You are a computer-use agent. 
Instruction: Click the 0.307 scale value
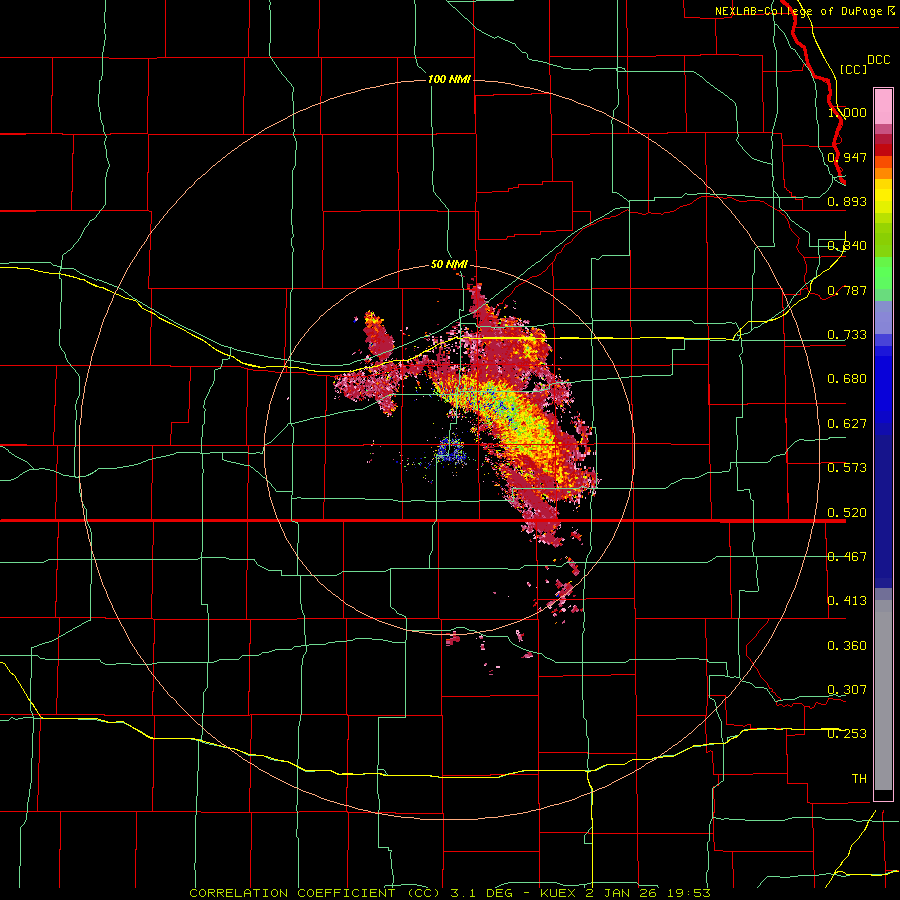(x=847, y=690)
